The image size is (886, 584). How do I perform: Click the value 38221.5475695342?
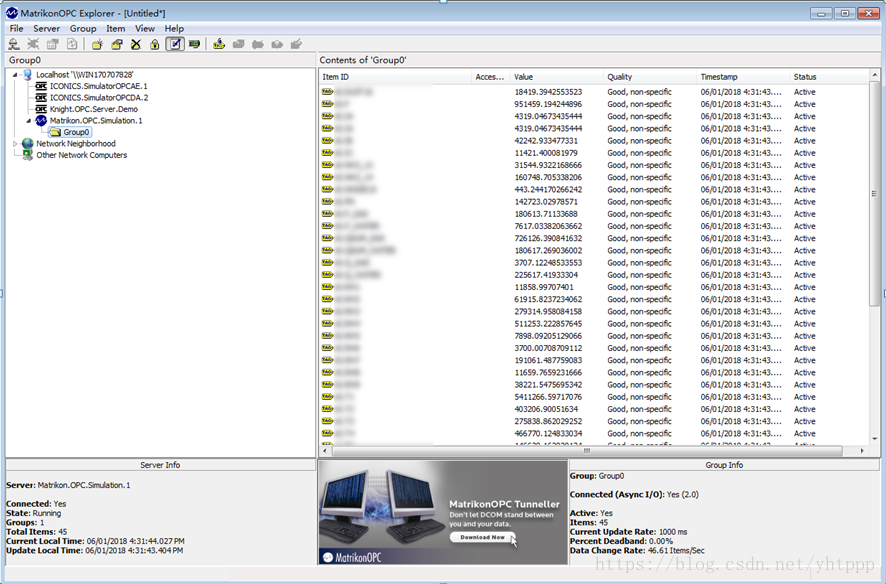pos(548,385)
